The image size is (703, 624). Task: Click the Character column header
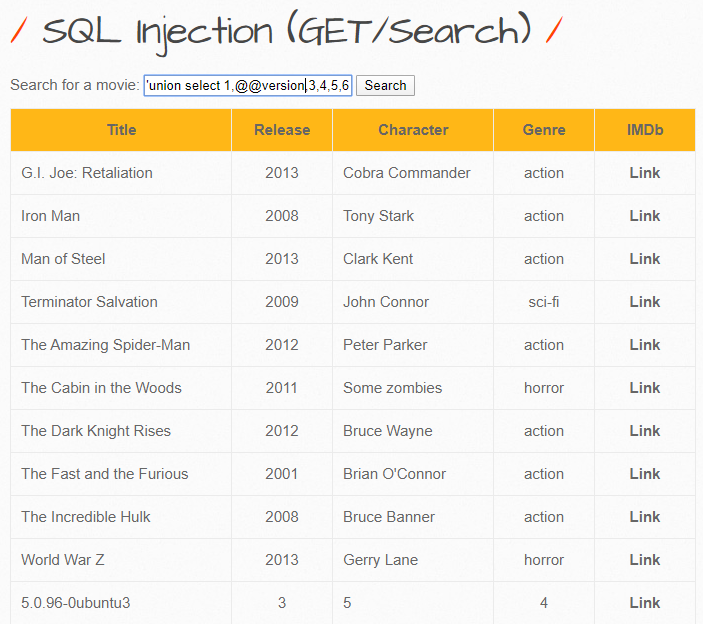tap(413, 130)
